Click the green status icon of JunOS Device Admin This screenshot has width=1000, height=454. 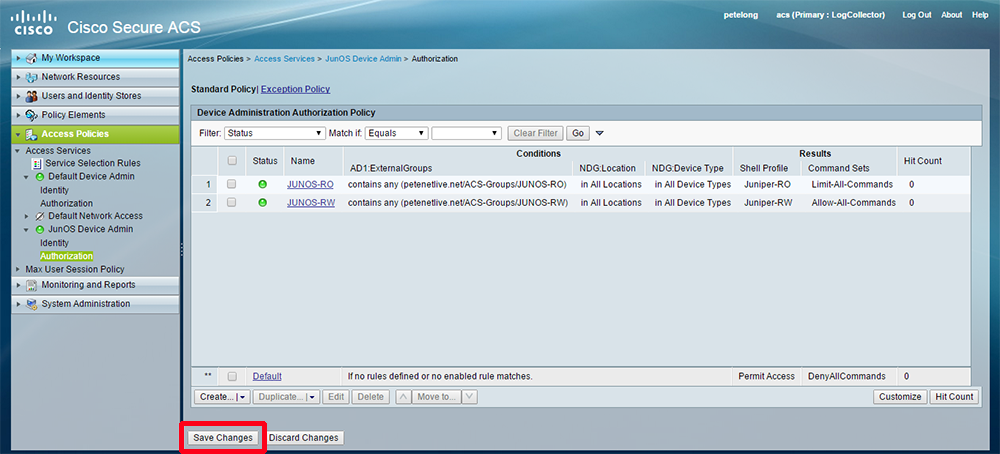click(40, 230)
